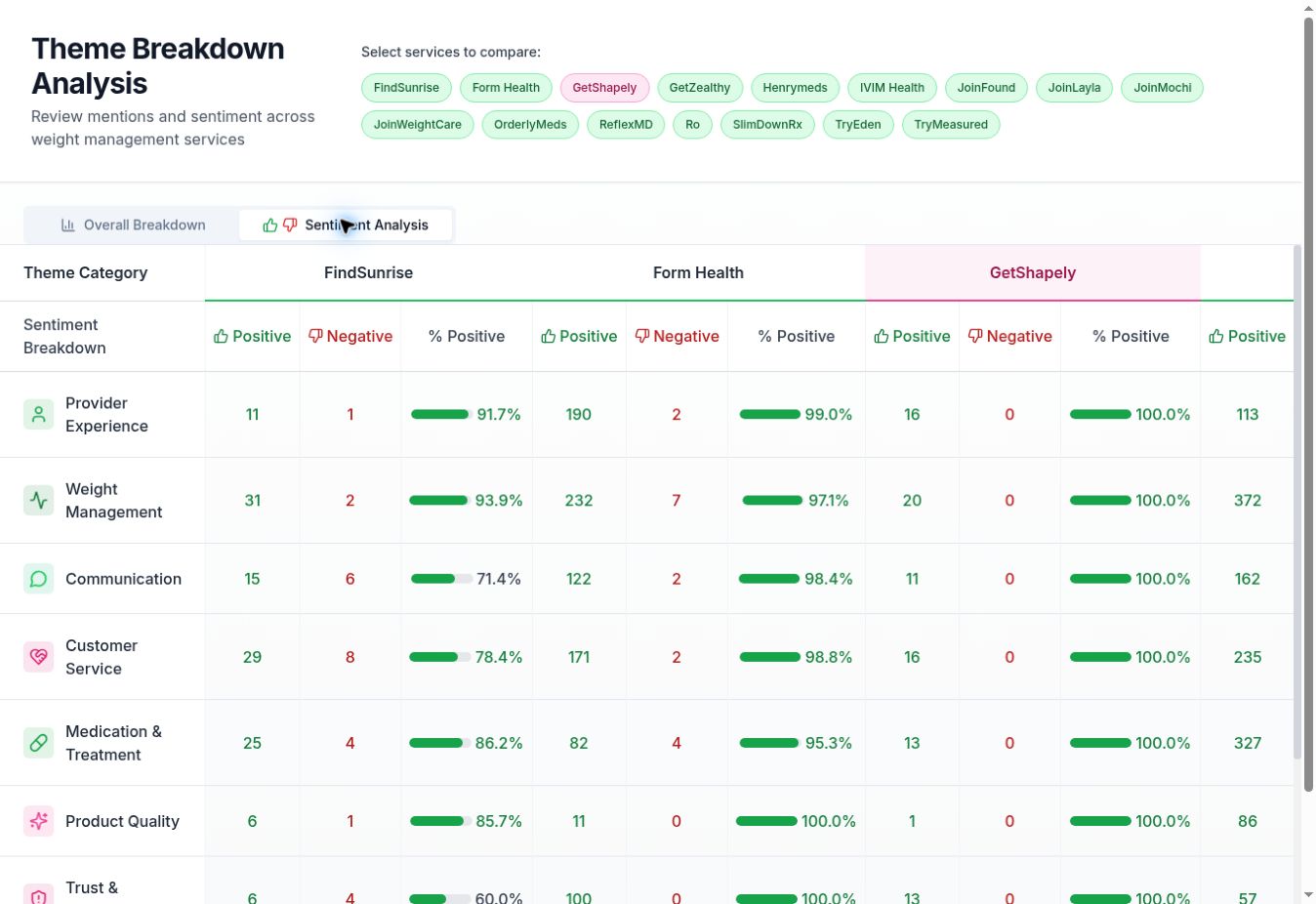Toggle the Henrymeds service chip
Viewport: 1316px width, 904px height.
tap(795, 88)
